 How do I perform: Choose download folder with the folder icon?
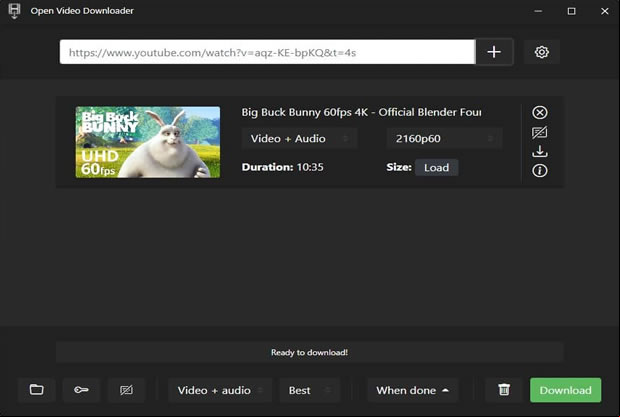click(x=36, y=390)
